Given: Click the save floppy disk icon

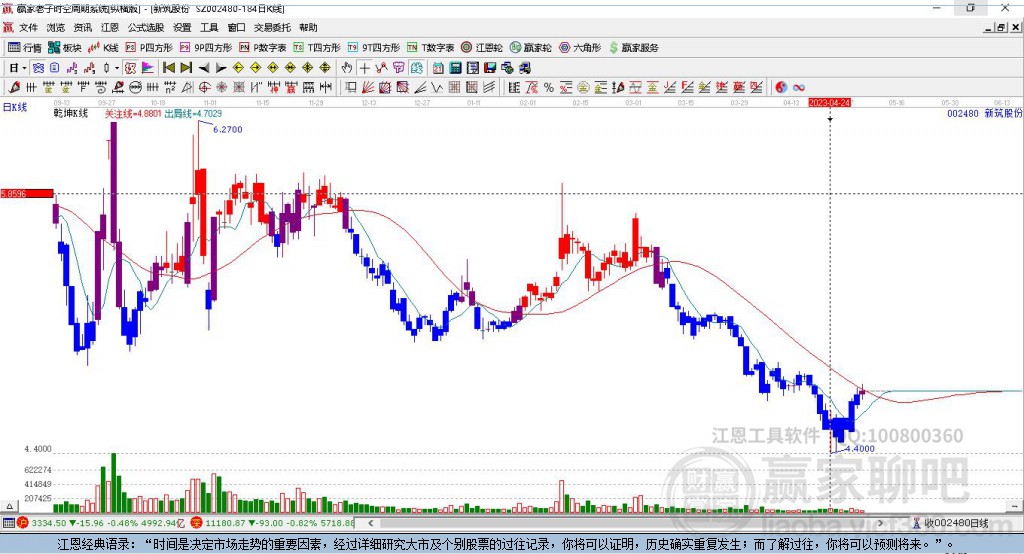Looking at the screenshot, I should click(x=490, y=68).
